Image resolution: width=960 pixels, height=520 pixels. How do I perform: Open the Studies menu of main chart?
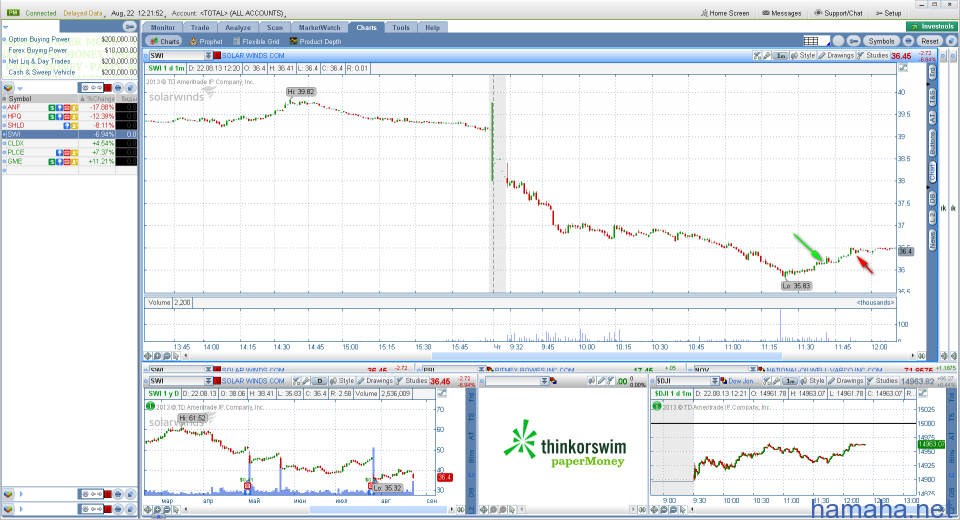tap(873, 55)
